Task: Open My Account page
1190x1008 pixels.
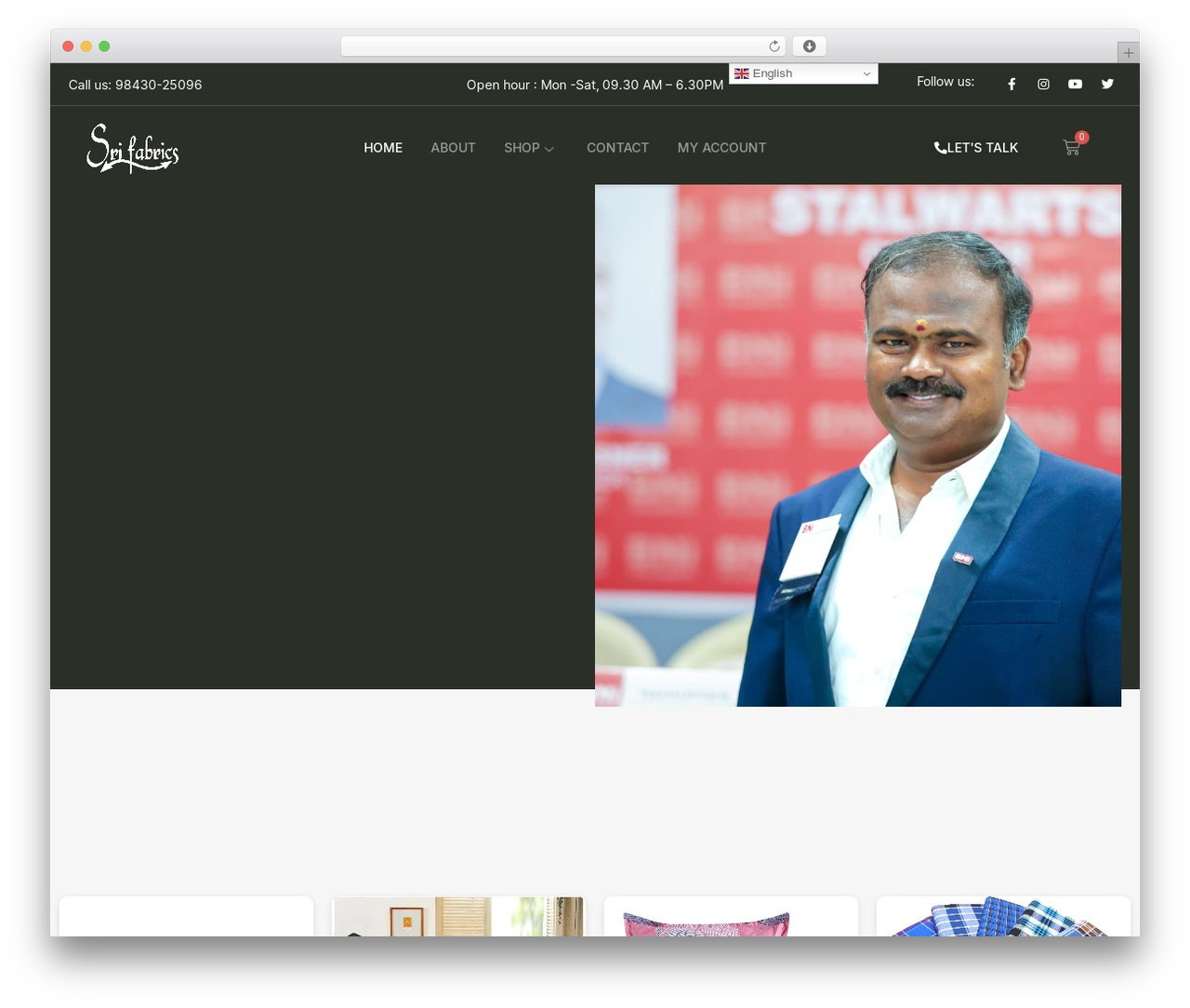Action: (721, 148)
